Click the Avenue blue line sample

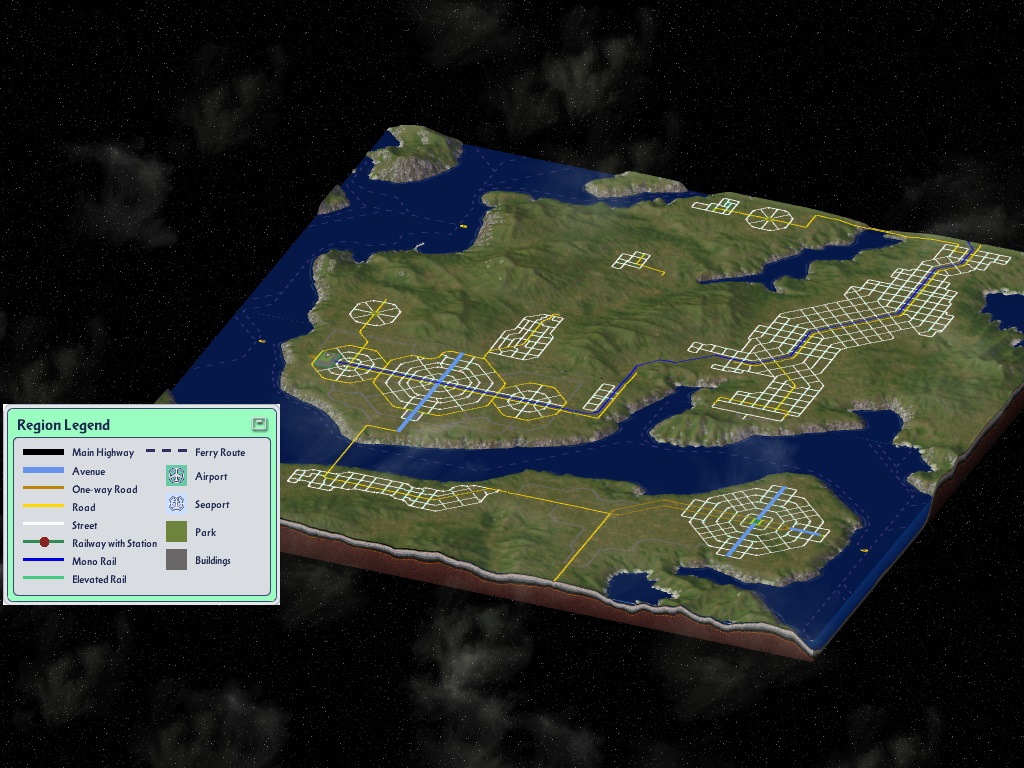[x=43, y=470]
